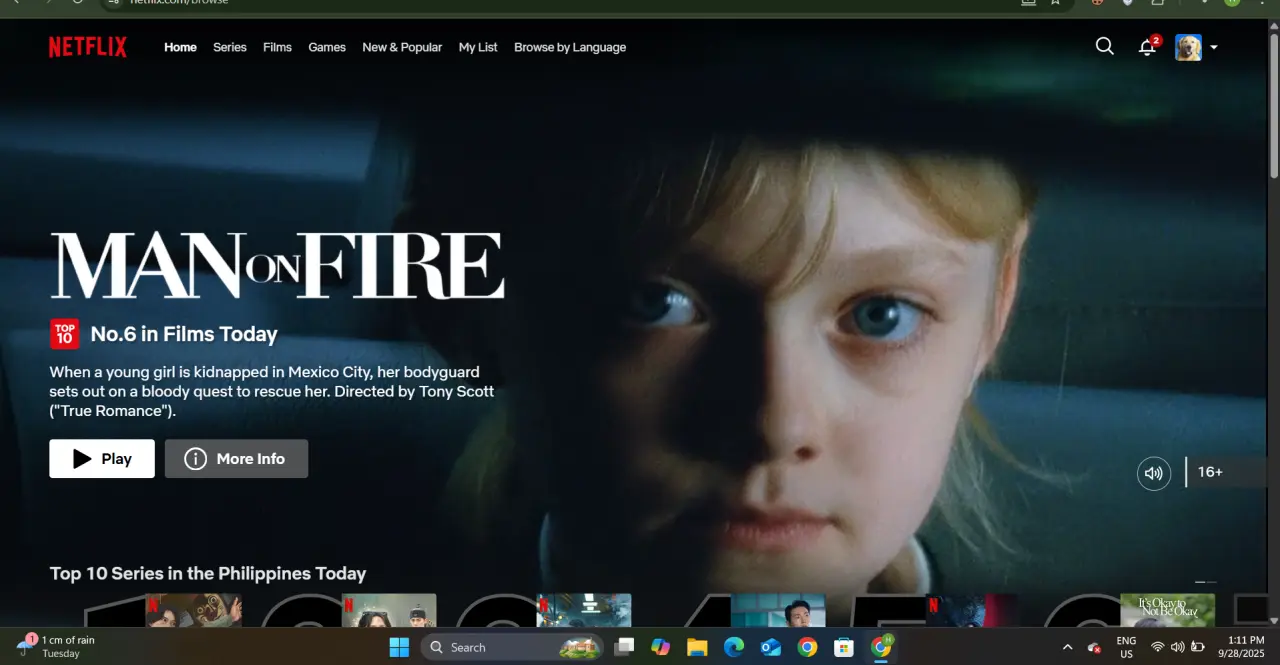Click 'Top 10 Series in the Philippines Today' heading
This screenshot has height=665, width=1280.
[x=208, y=574]
